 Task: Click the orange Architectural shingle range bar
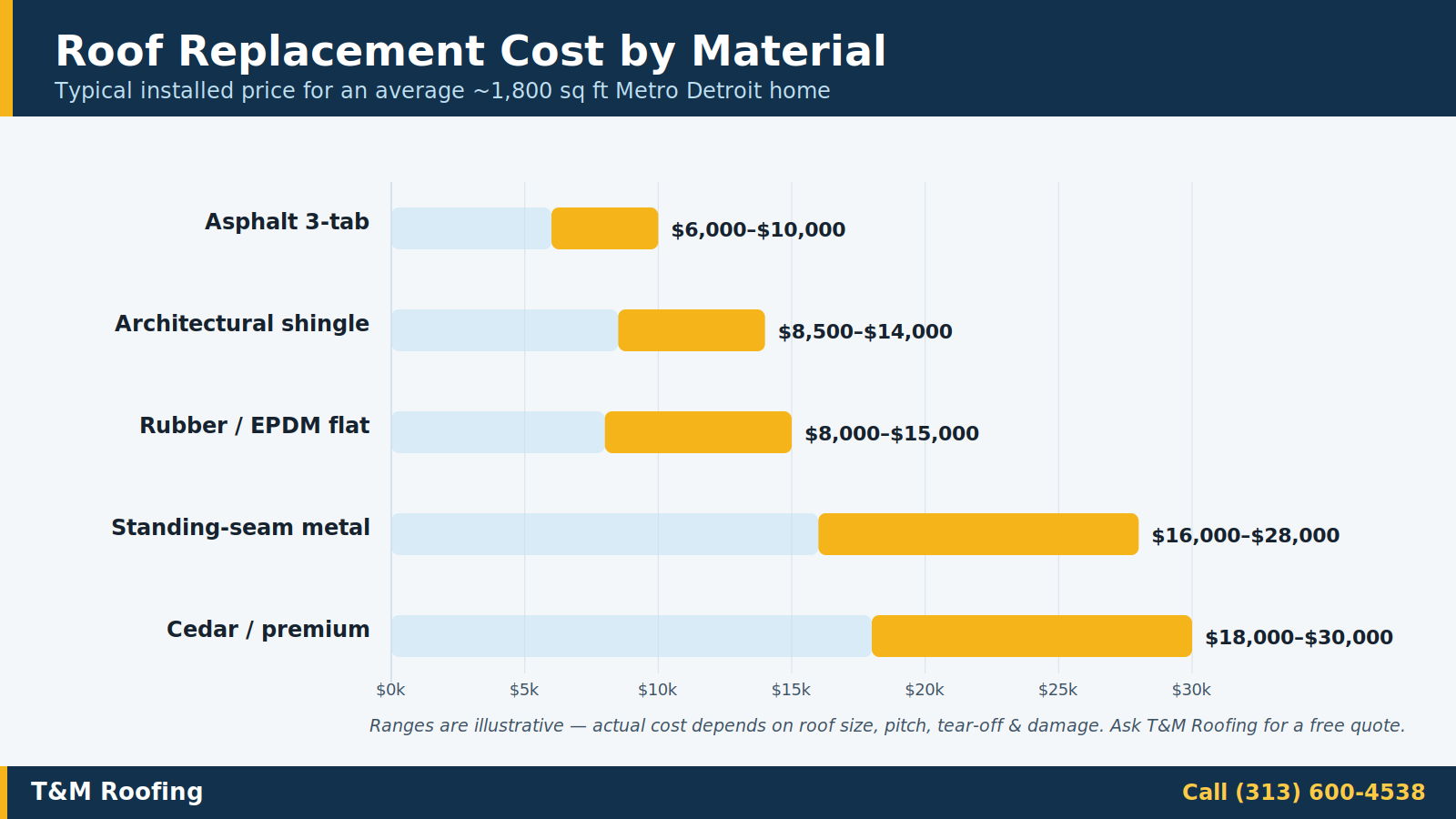pyautogui.click(x=692, y=330)
